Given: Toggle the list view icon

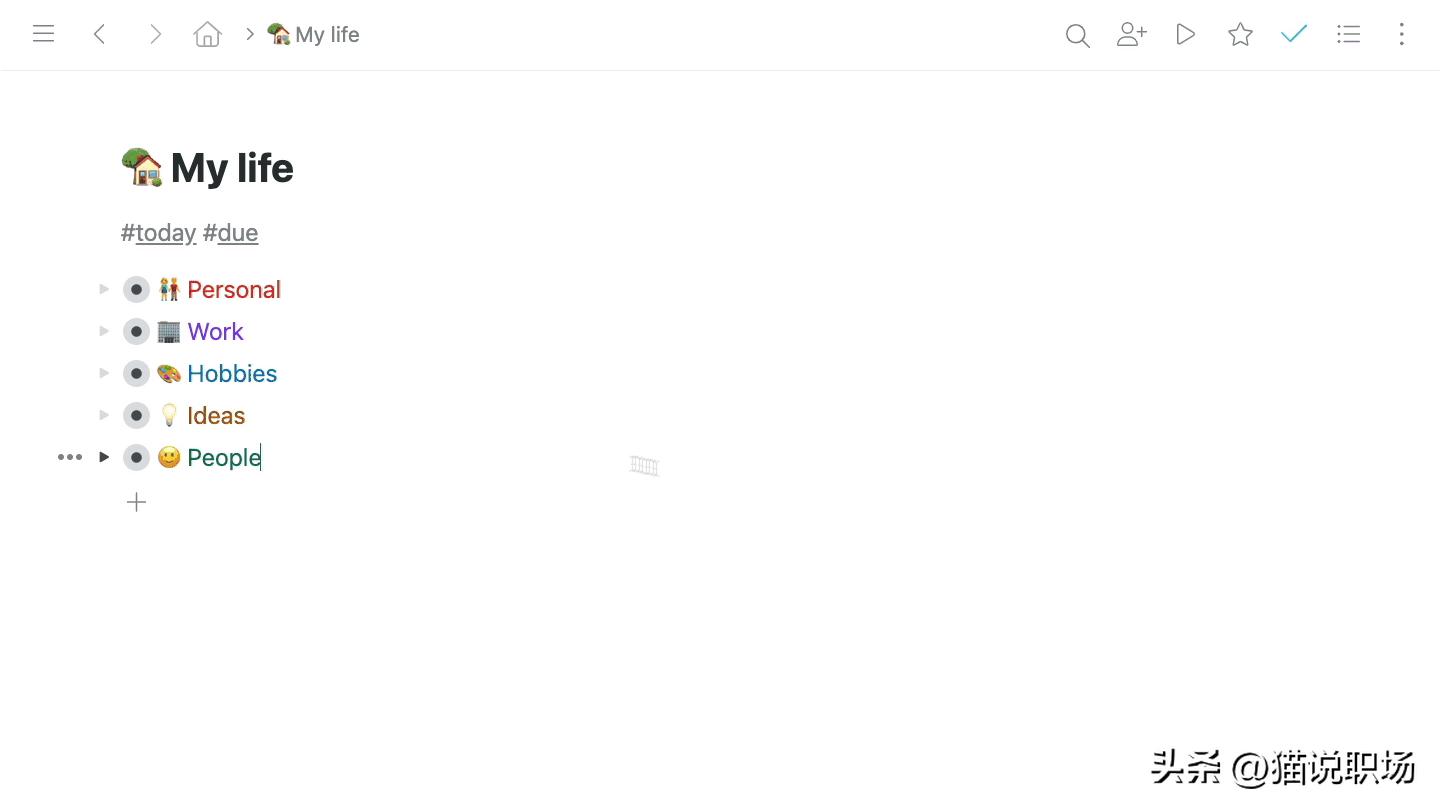Looking at the screenshot, I should pyautogui.click(x=1348, y=34).
